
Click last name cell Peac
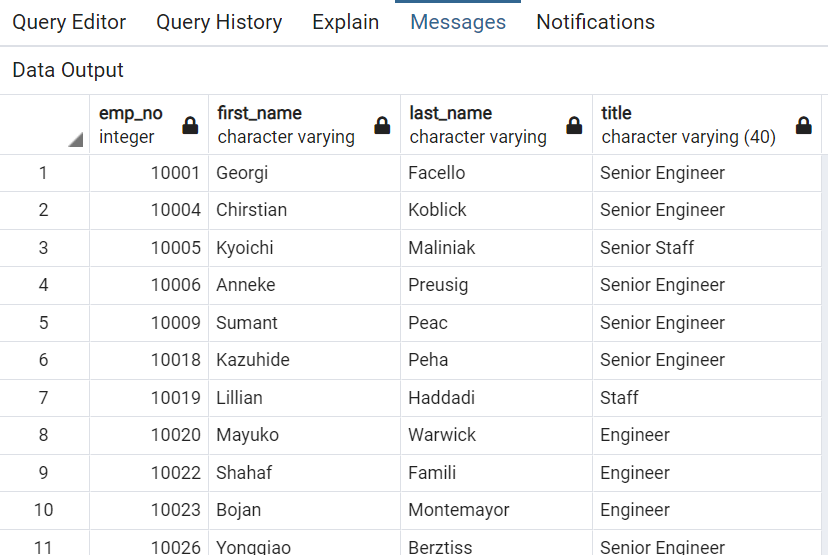coord(496,323)
